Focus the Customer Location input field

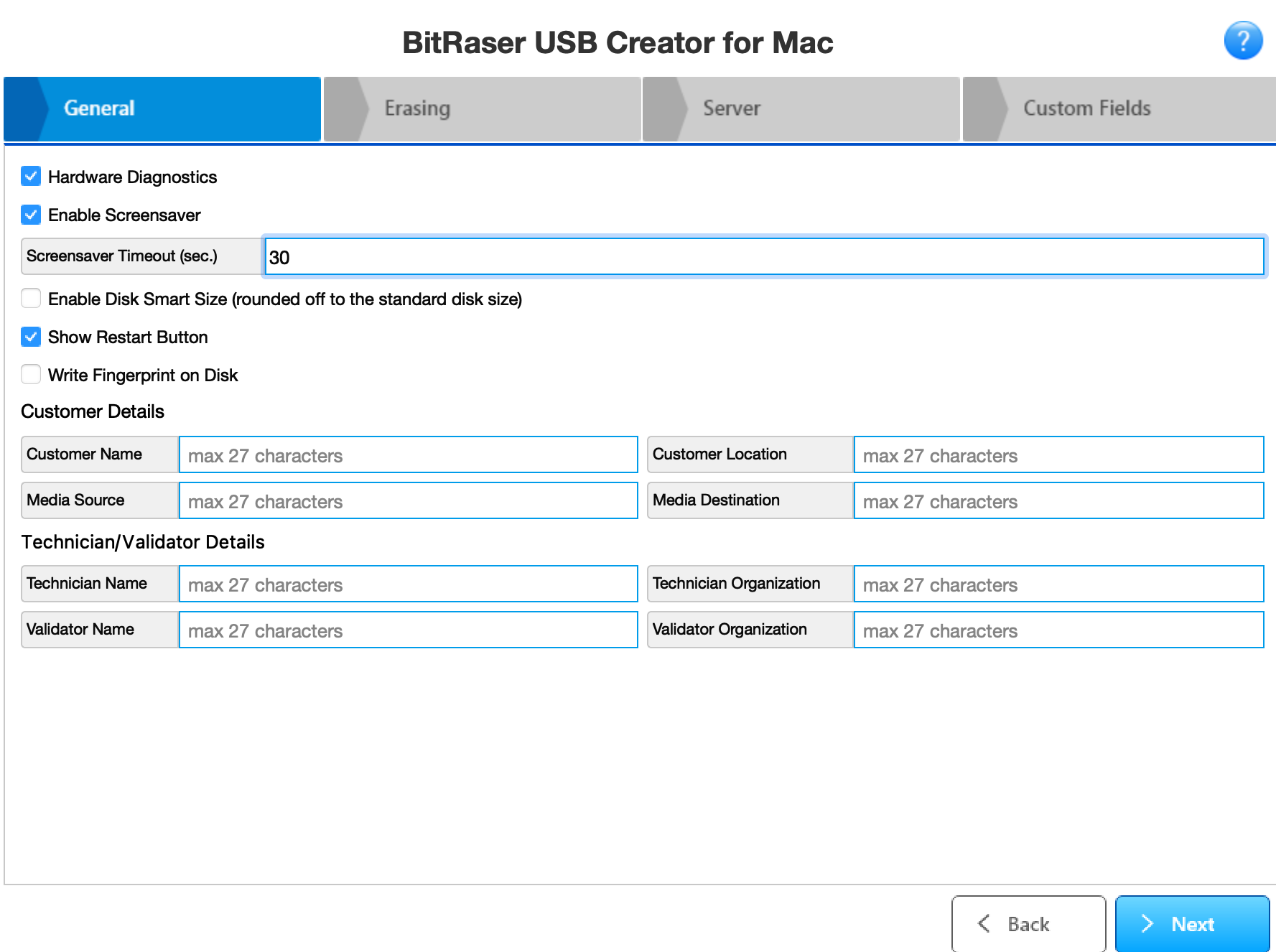[1058, 455]
